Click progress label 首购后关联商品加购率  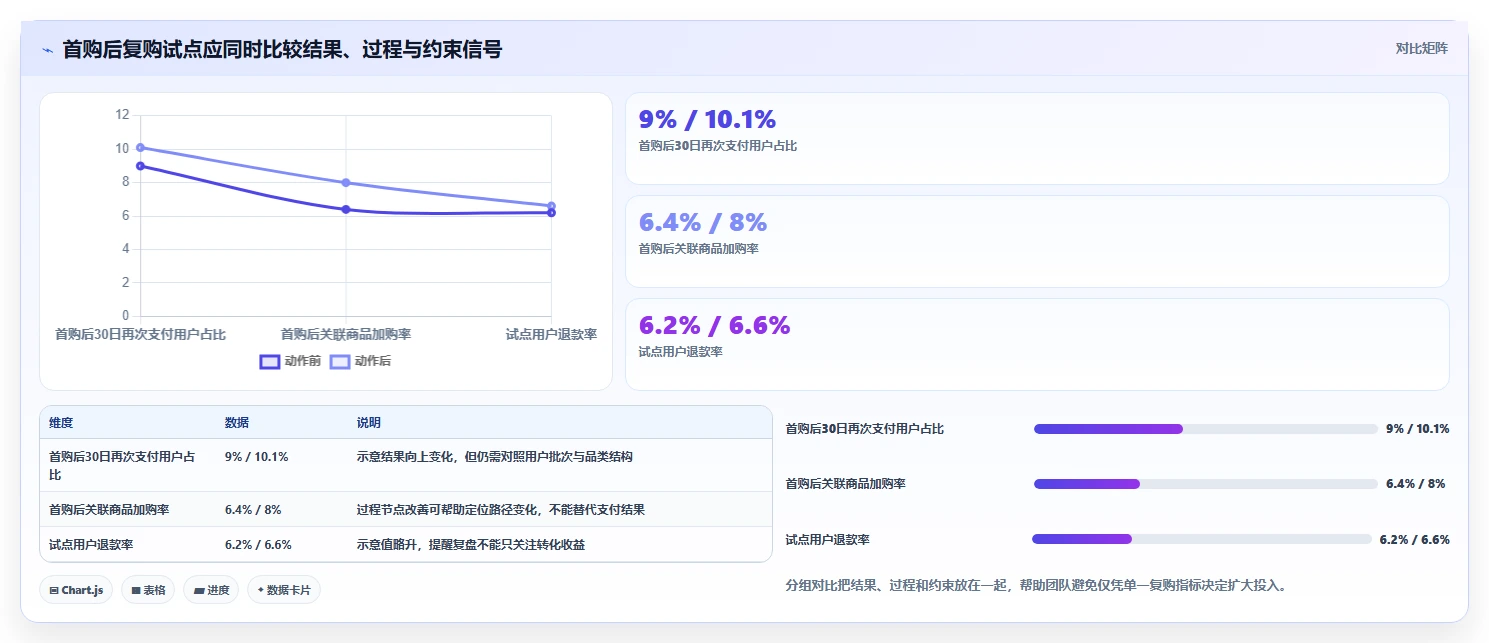coord(846,484)
